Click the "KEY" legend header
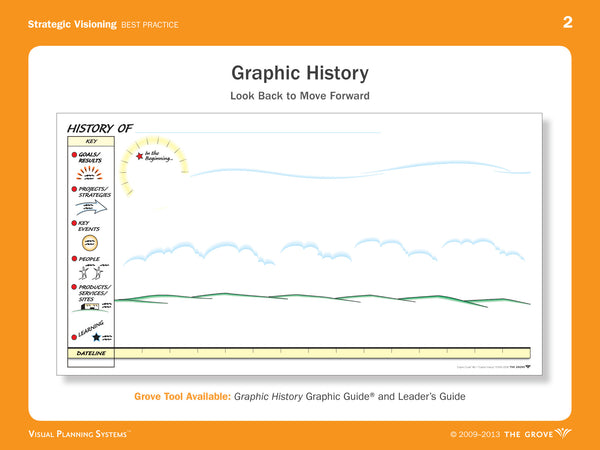 [91, 141]
